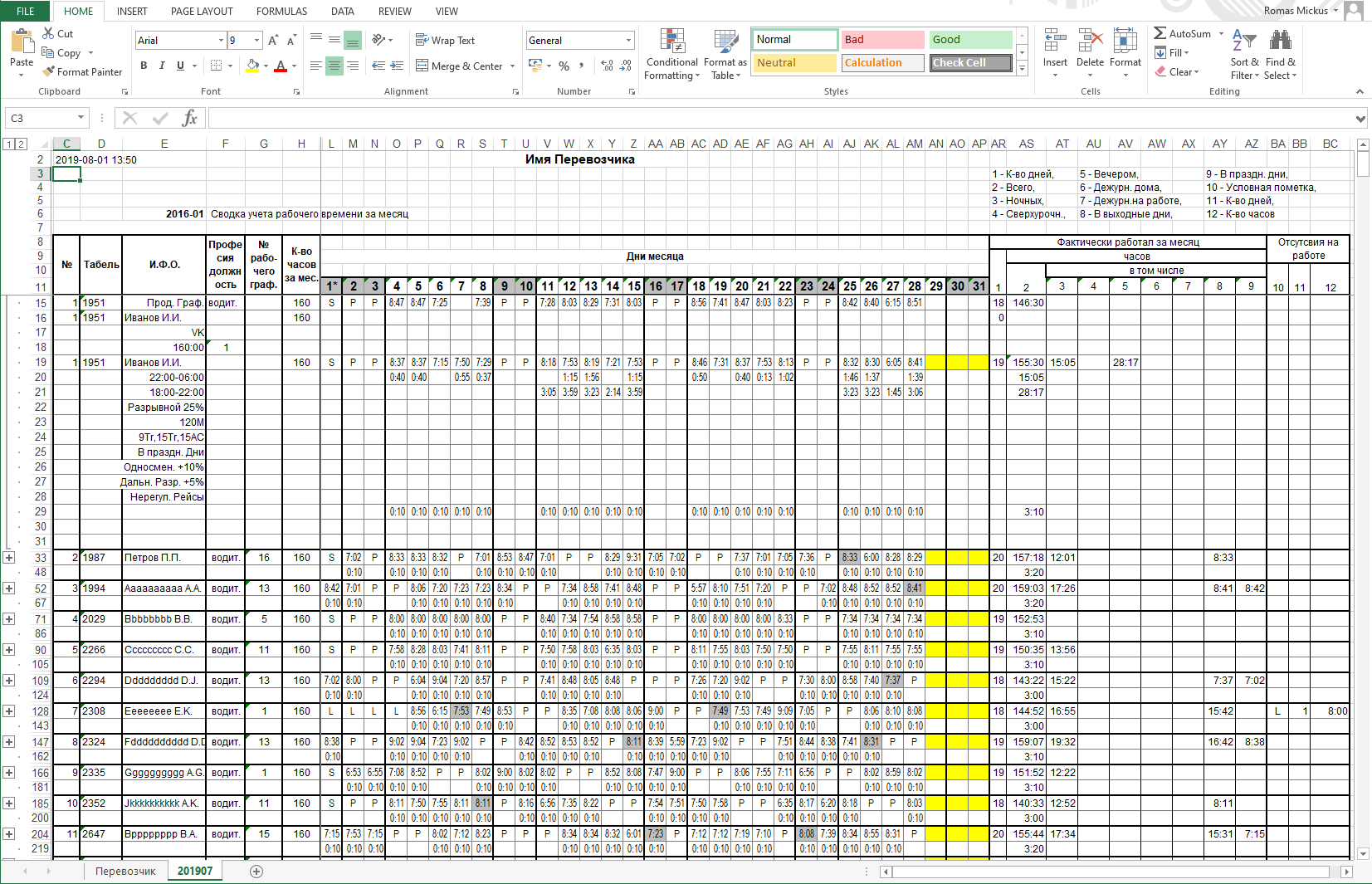The width and height of the screenshot is (1372, 884).
Task: Toggle Align Left
Action: (315, 66)
